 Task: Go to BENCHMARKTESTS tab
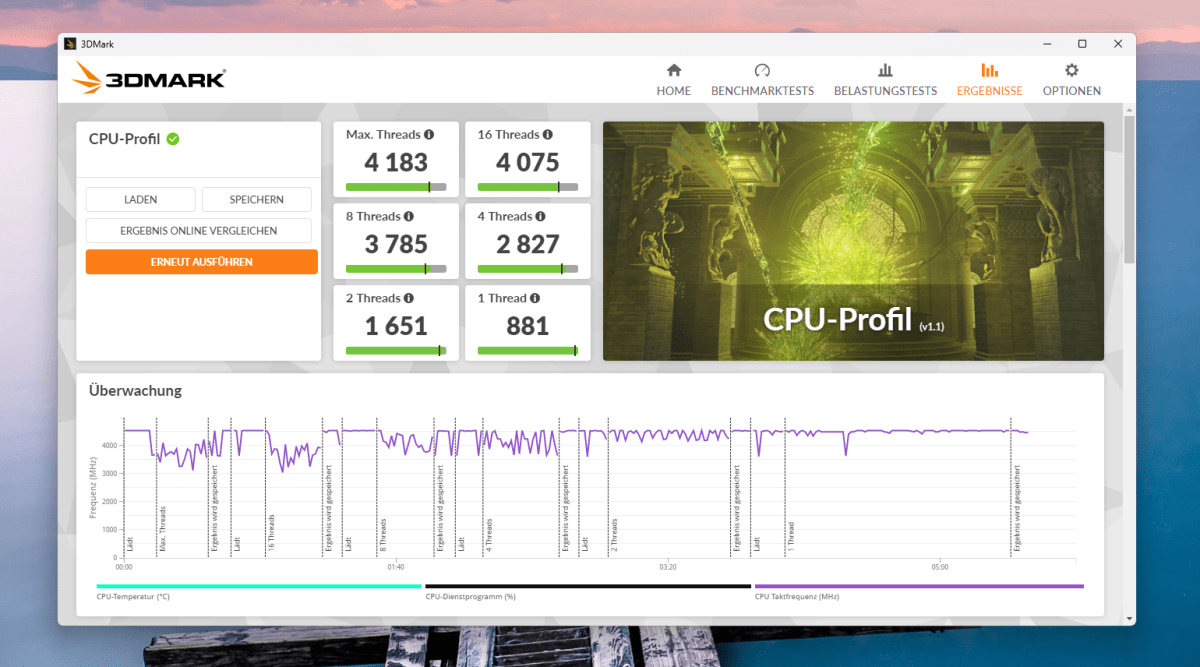(762, 80)
